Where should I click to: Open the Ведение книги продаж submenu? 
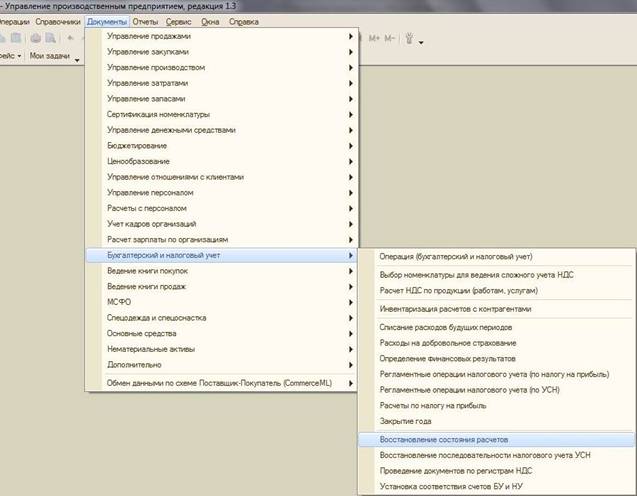(222, 286)
